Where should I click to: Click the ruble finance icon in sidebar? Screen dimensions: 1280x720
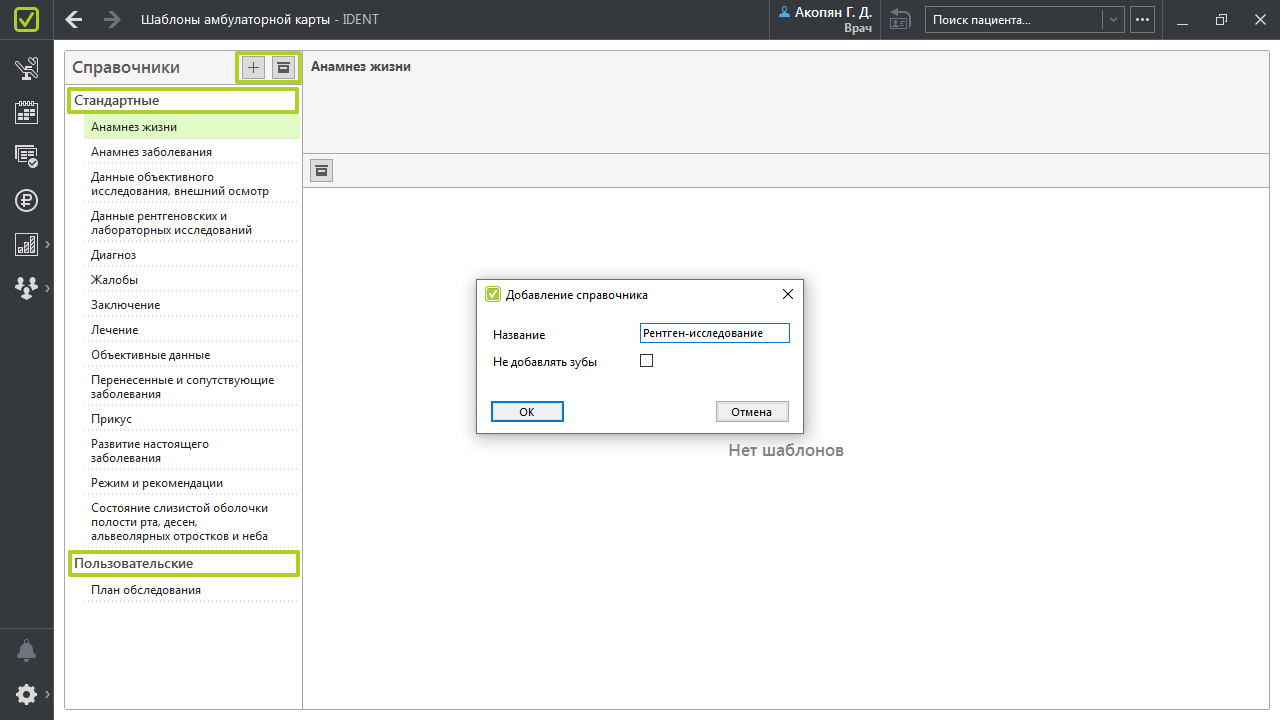[x=26, y=200]
